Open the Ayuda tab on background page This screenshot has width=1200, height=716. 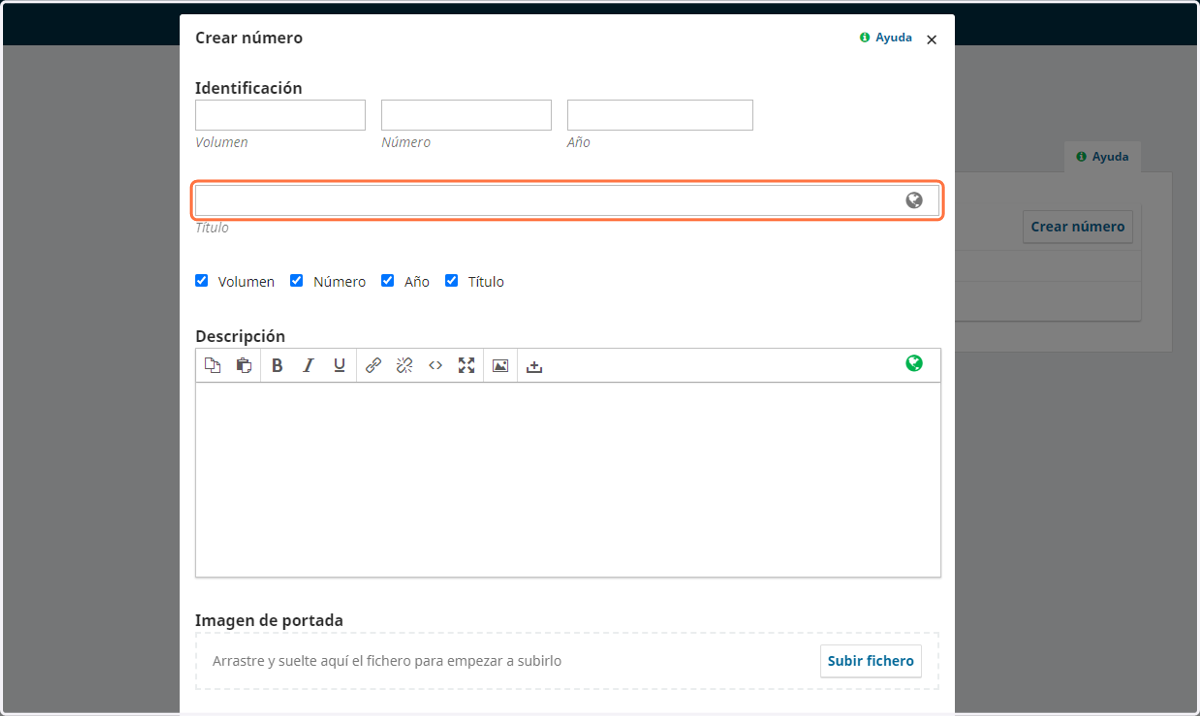click(x=1102, y=157)
